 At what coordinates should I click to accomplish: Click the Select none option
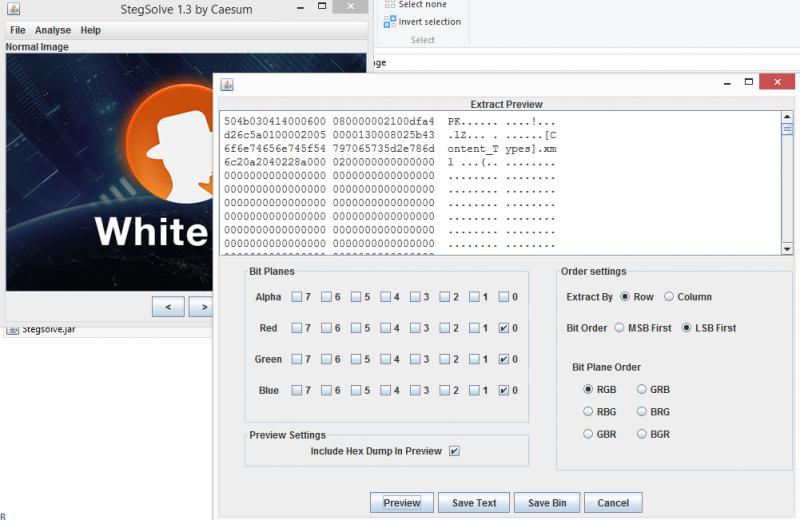[422, 4]
